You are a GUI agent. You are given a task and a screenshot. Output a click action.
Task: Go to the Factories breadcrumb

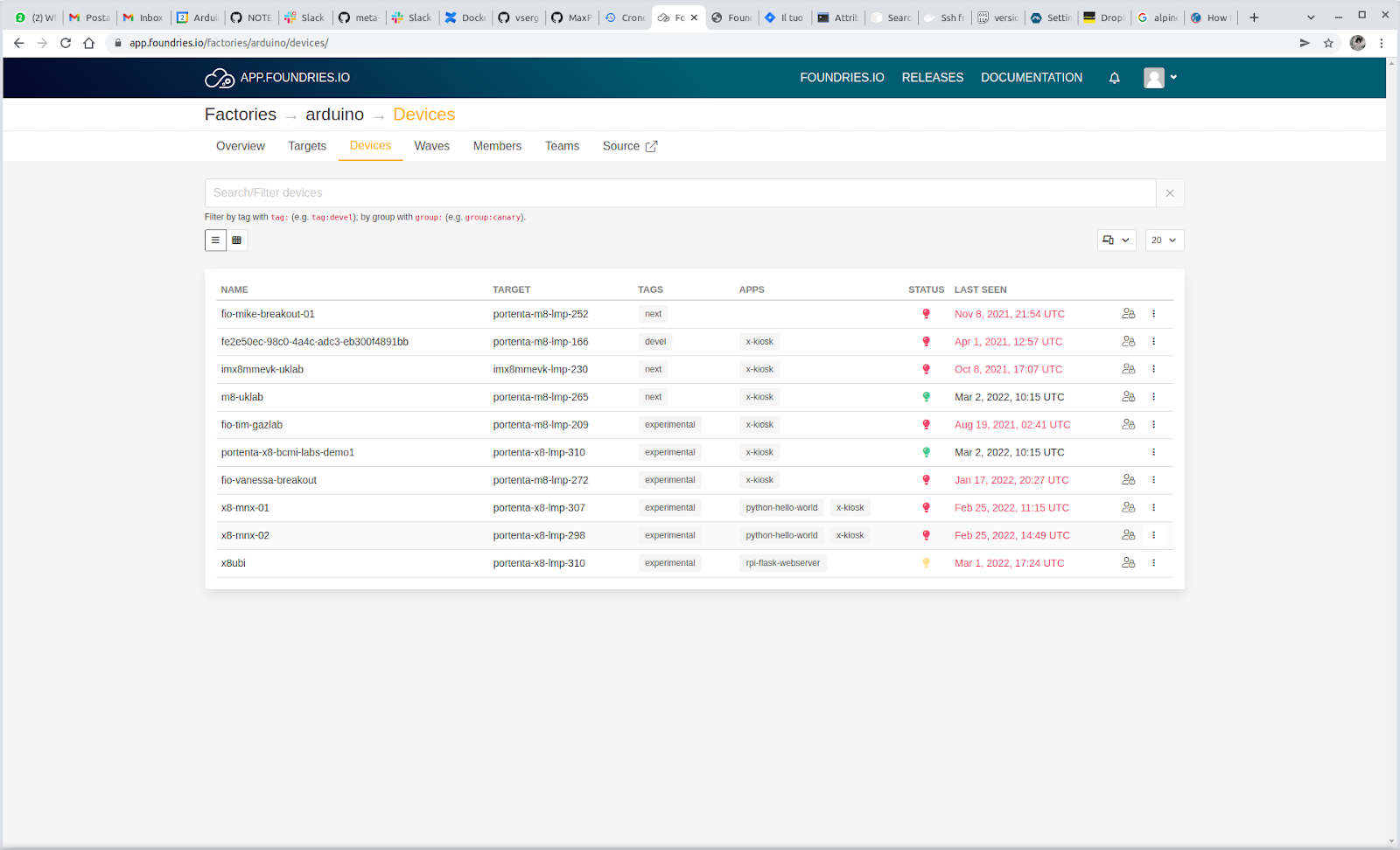point(241,115)
